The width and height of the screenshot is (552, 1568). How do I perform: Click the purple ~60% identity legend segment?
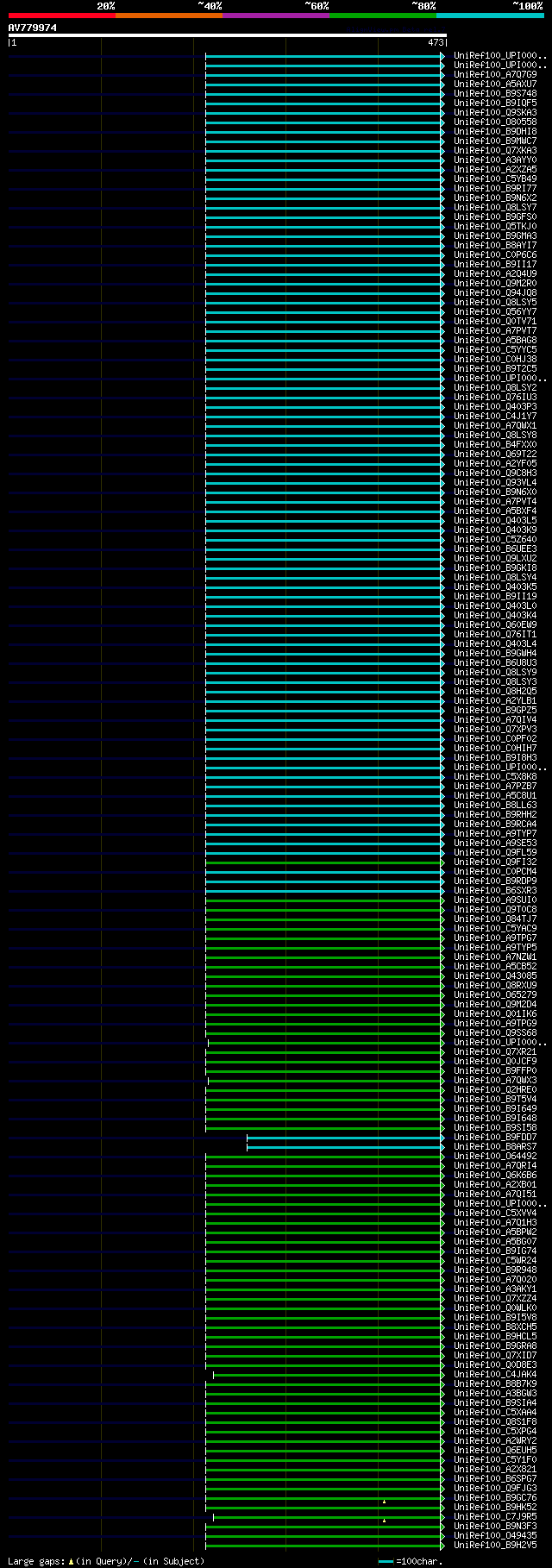[x=276, y=16]
